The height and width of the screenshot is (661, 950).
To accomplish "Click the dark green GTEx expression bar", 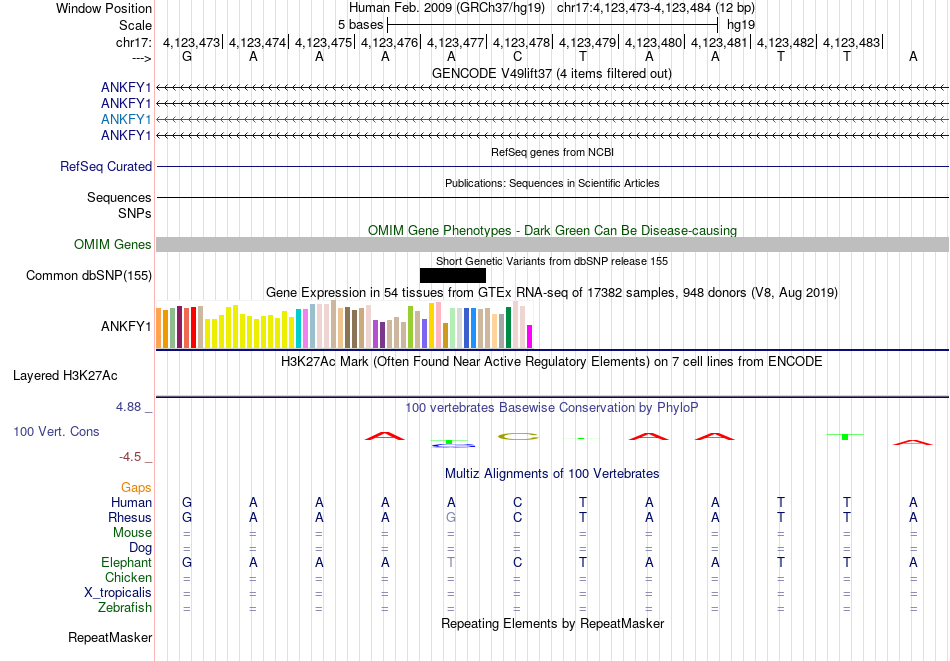I will pyautogui.click(x=508, y=328).
